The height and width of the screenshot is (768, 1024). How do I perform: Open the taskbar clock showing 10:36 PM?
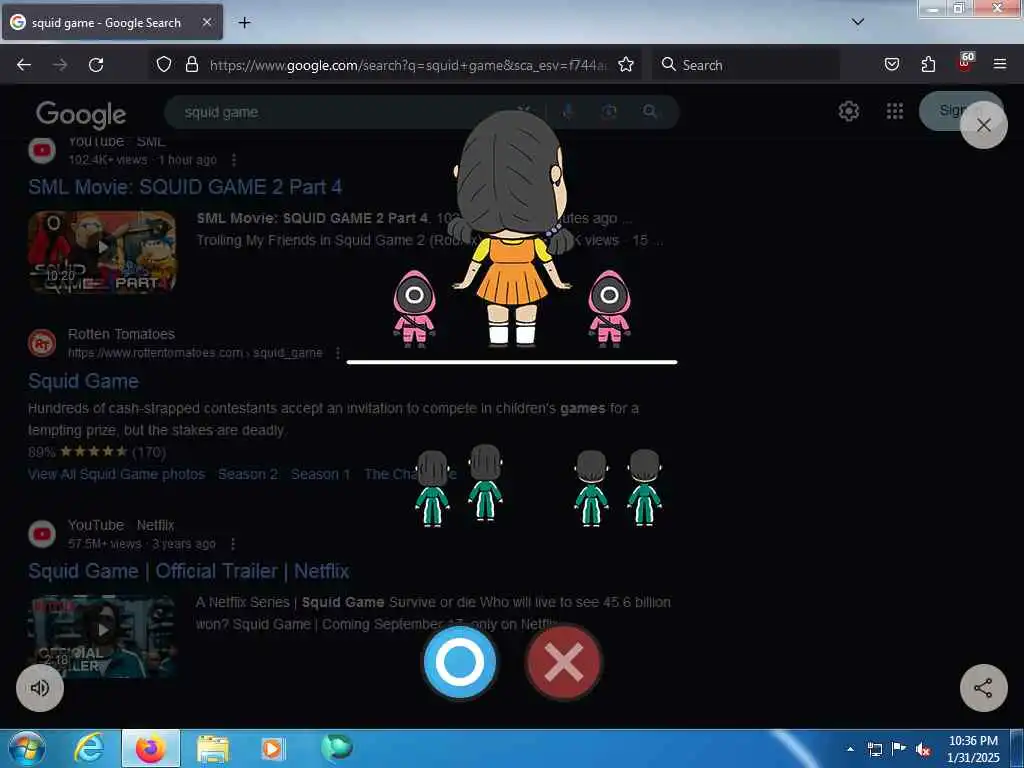click(x=973, y=749)
